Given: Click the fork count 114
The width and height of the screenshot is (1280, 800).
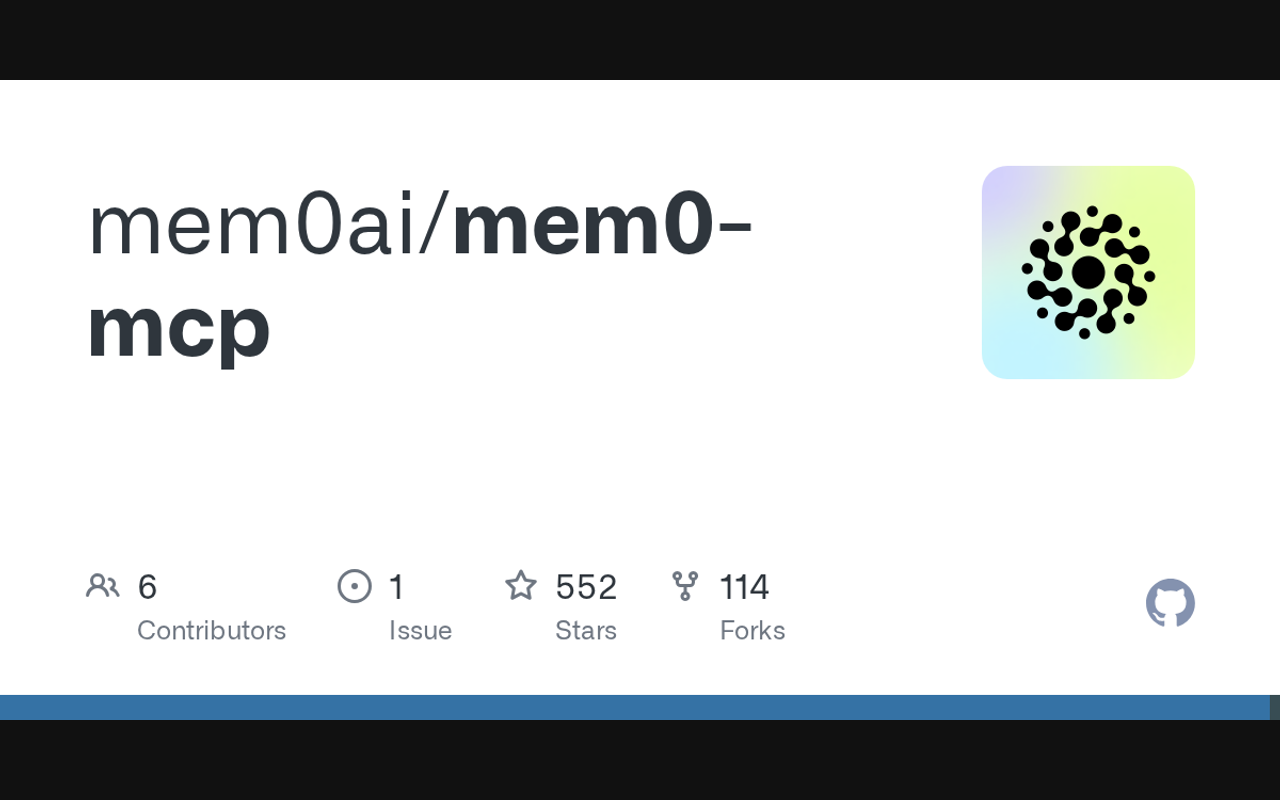Looking at the screenshot, I should 744,587.
